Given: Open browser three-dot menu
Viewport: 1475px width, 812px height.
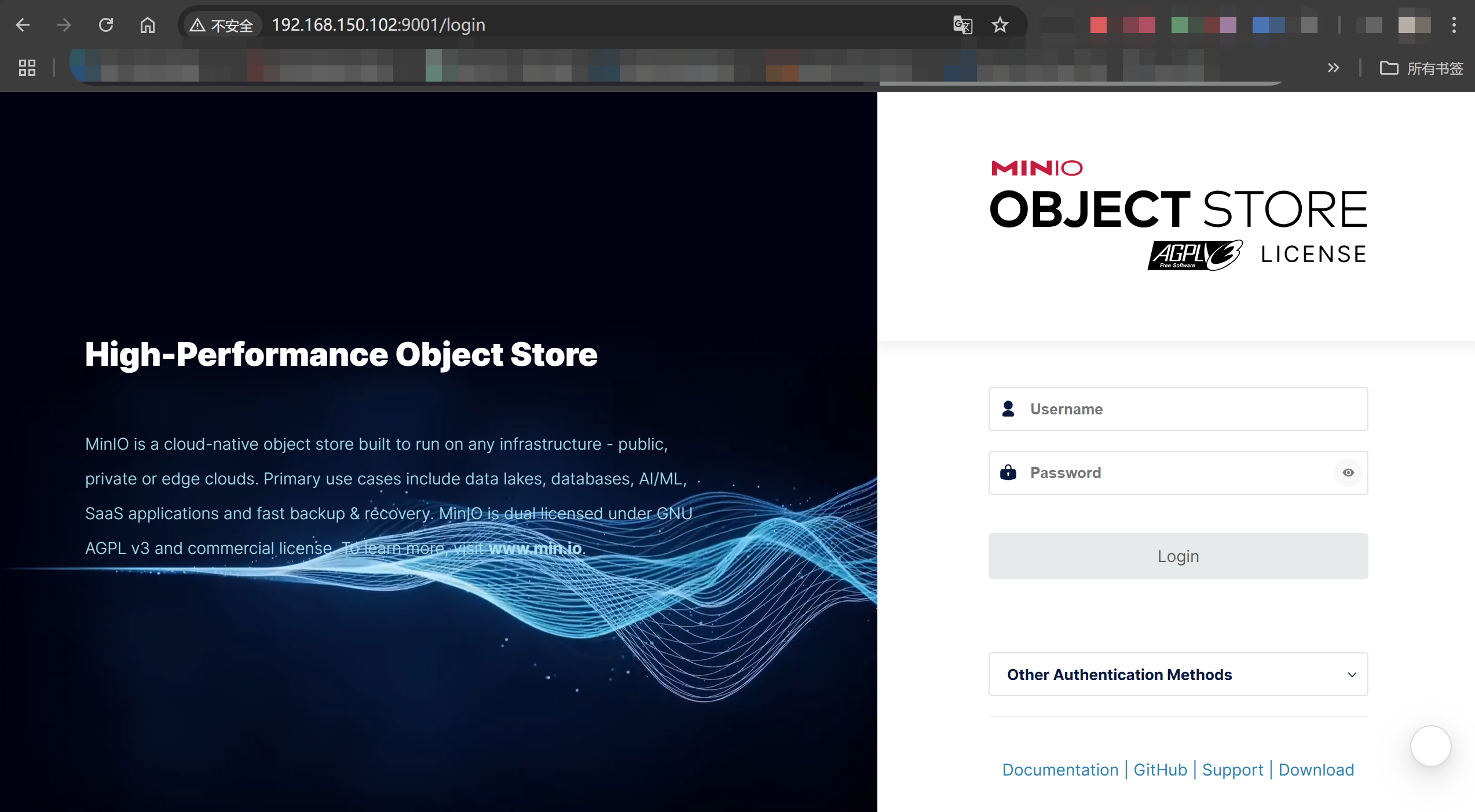Looking at the screenshot, I should 1454,25.
